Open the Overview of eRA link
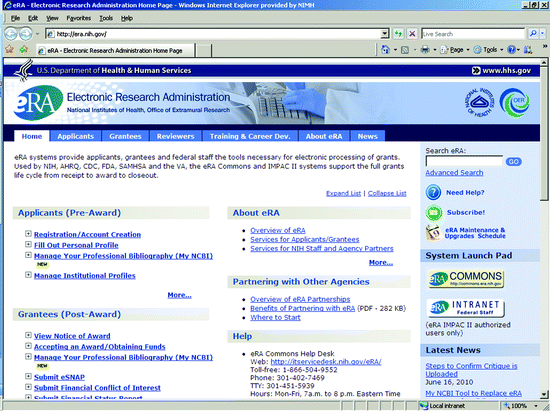The image size is (550, 411). tap(278, 230)
